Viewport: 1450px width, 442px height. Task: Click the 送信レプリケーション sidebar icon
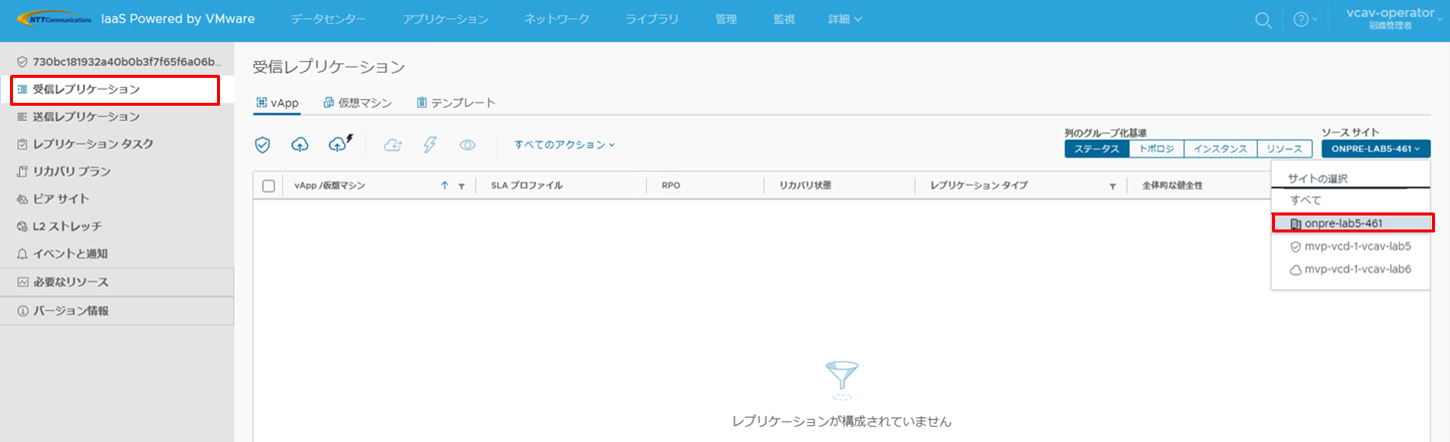point(22,117)
